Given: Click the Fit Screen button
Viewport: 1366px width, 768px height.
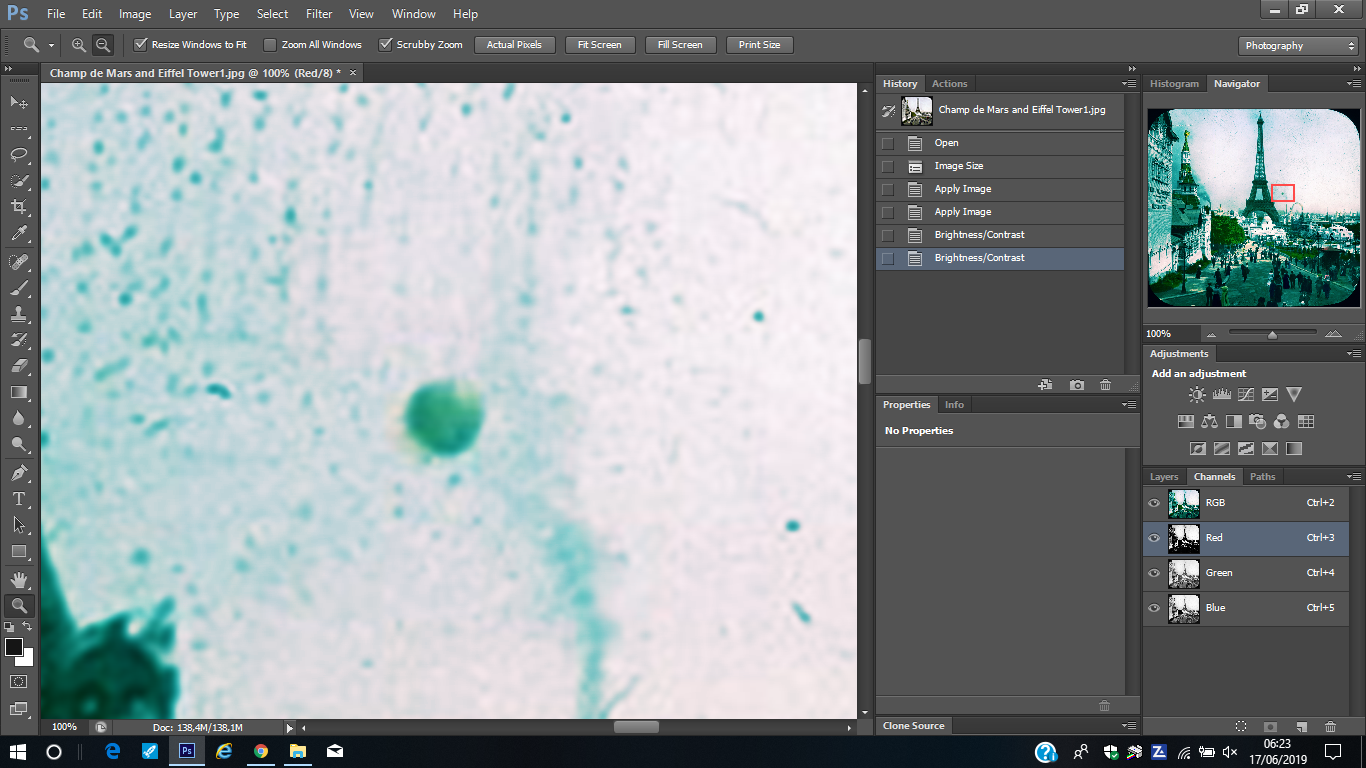Looking at the screenshot, I should (599, 45).
